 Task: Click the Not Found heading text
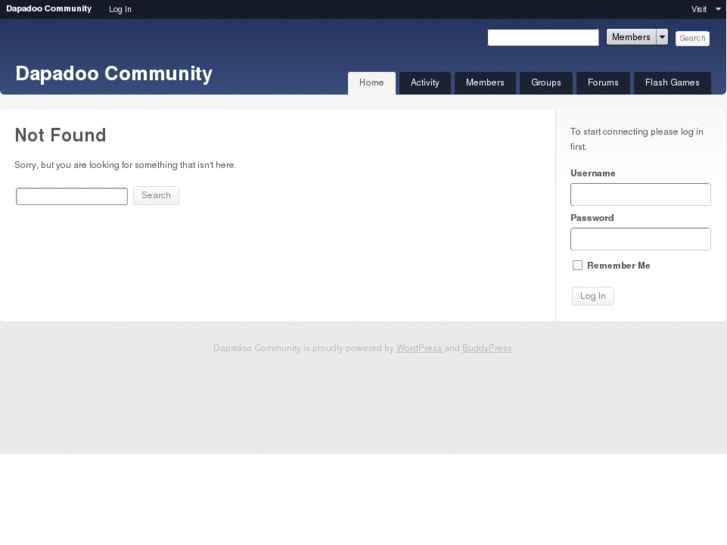click(61, 135)
